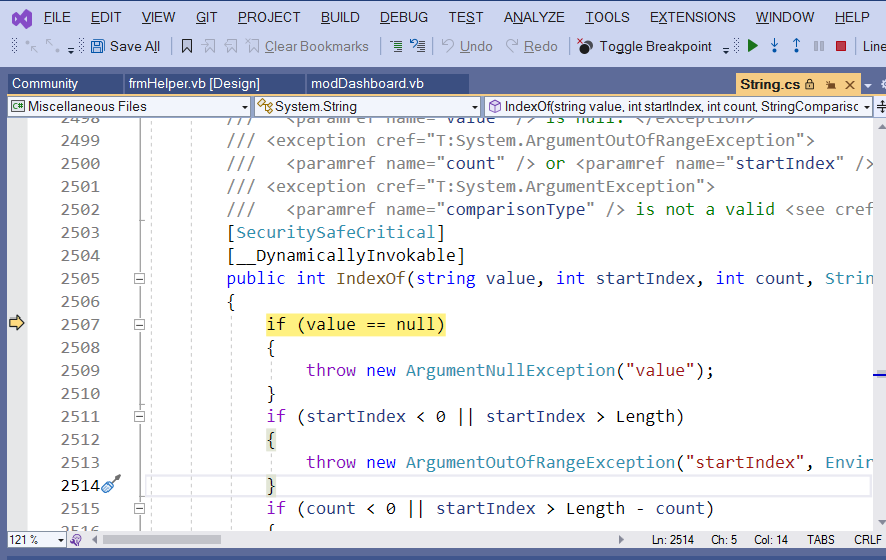Go to next bookmark icon
Screen dimensions: 886x560
click(x=209, y=46)
